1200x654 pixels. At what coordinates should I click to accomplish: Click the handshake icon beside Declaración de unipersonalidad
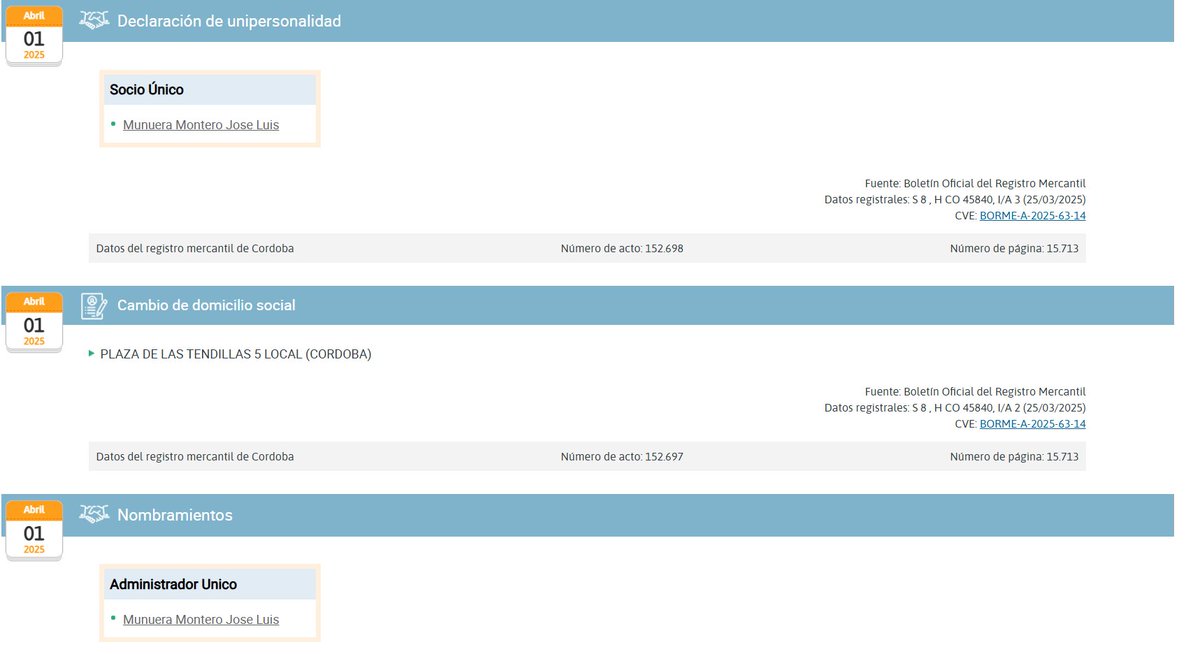(x=94, y=20)
